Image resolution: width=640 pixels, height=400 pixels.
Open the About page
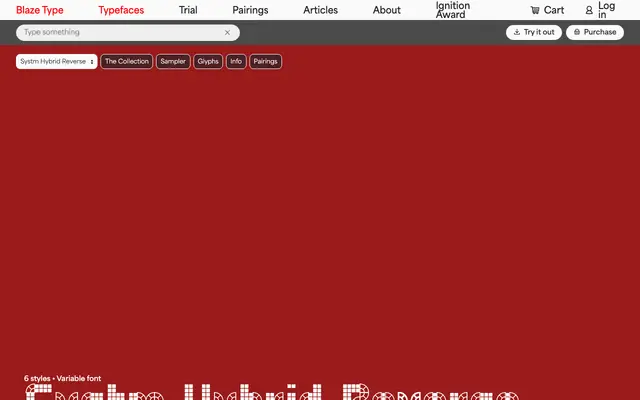pyautogui.click(x=387, y=10)
